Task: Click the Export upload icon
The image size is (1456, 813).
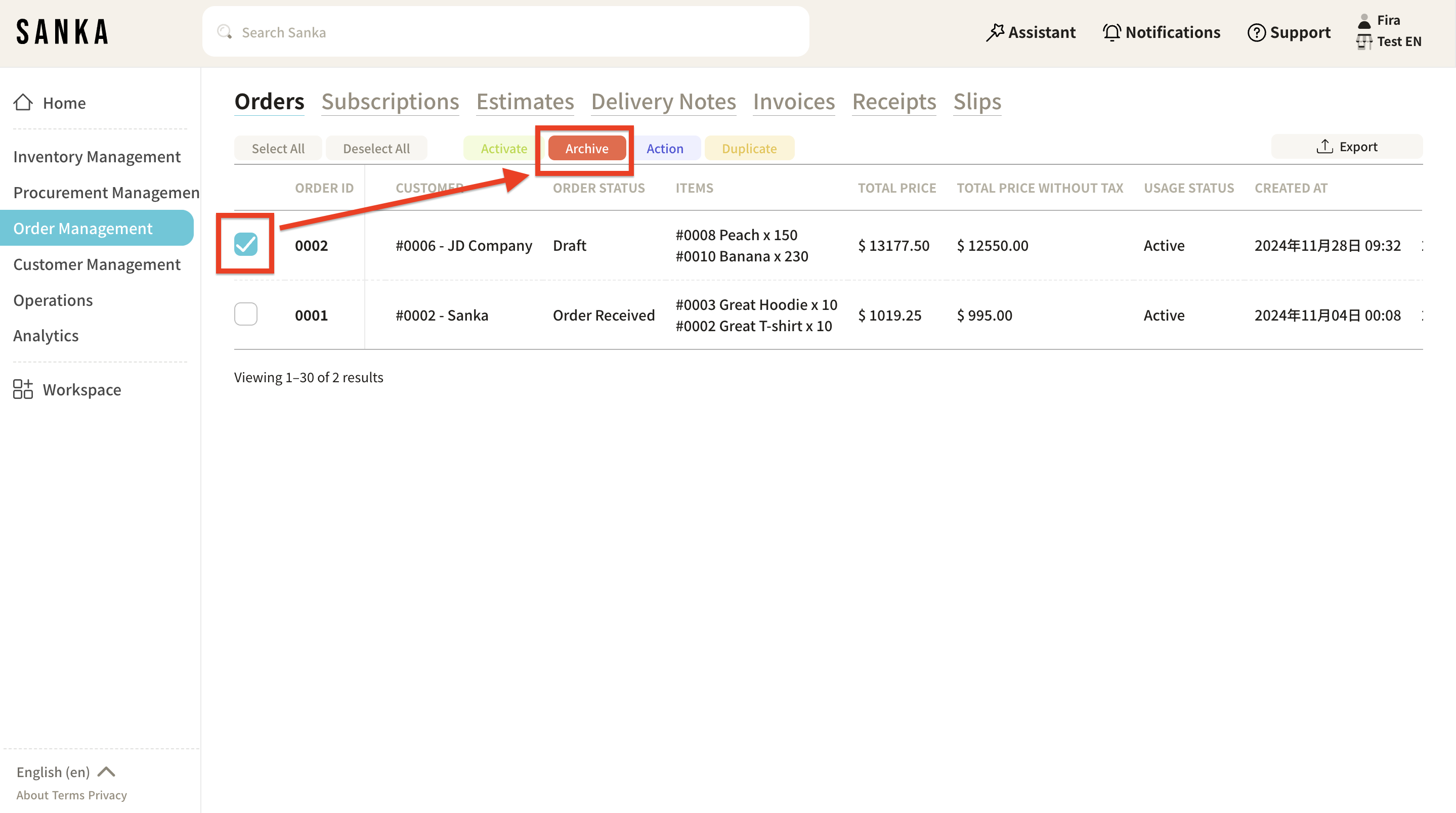Action: click(1324, 146)
